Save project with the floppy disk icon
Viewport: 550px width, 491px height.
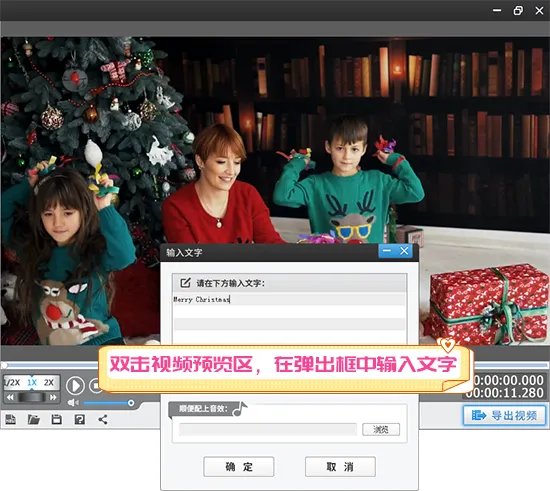coord(56,419)
